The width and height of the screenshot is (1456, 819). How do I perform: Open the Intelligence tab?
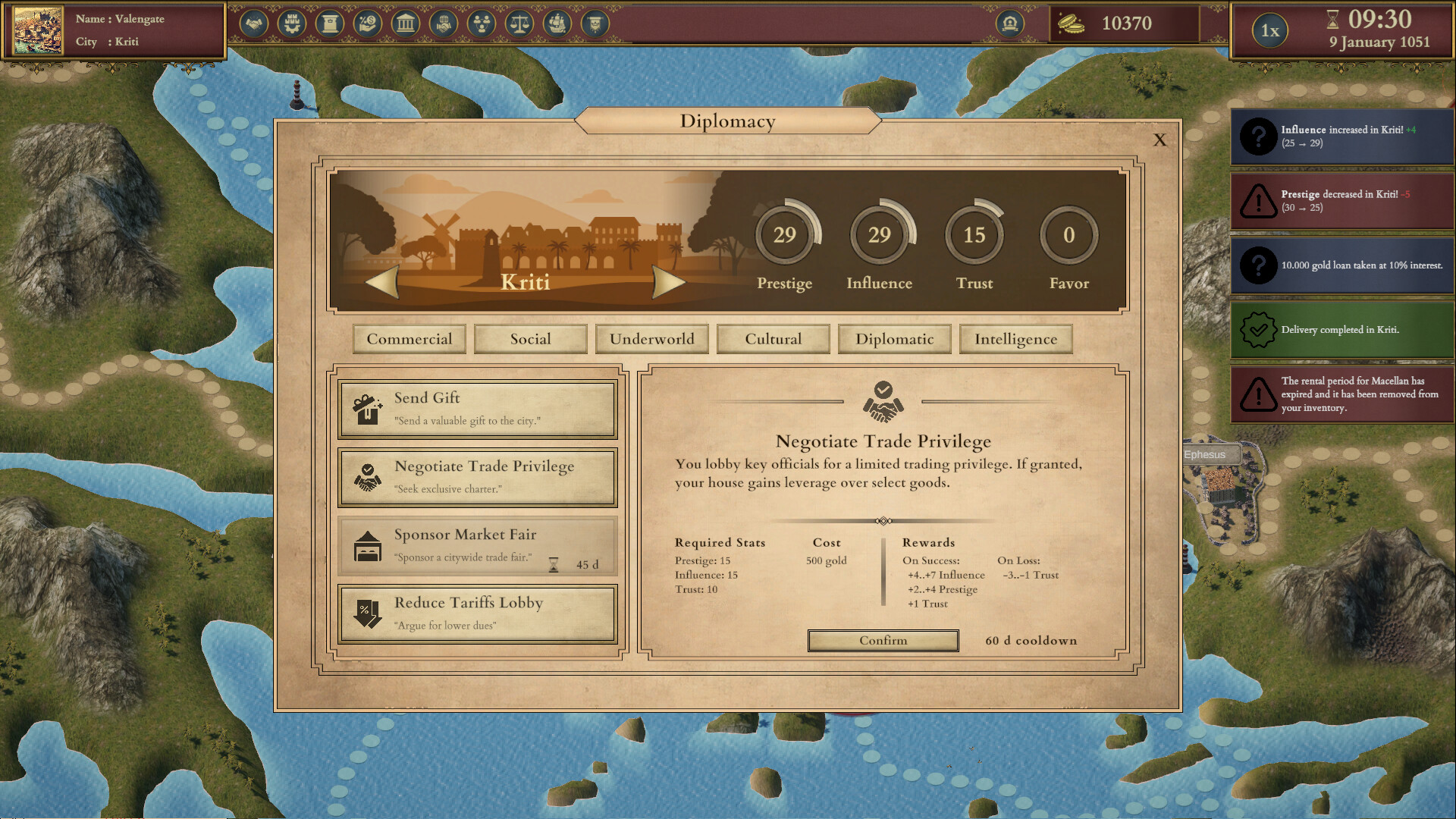click(1015, 339)
